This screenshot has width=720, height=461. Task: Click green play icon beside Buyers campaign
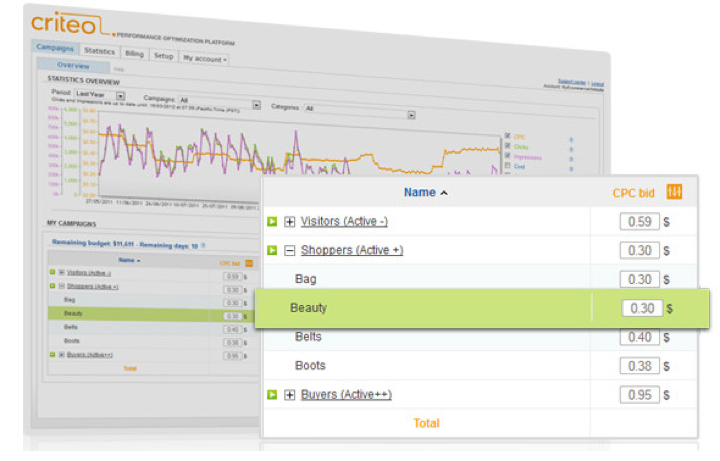[x=272, y=395]
